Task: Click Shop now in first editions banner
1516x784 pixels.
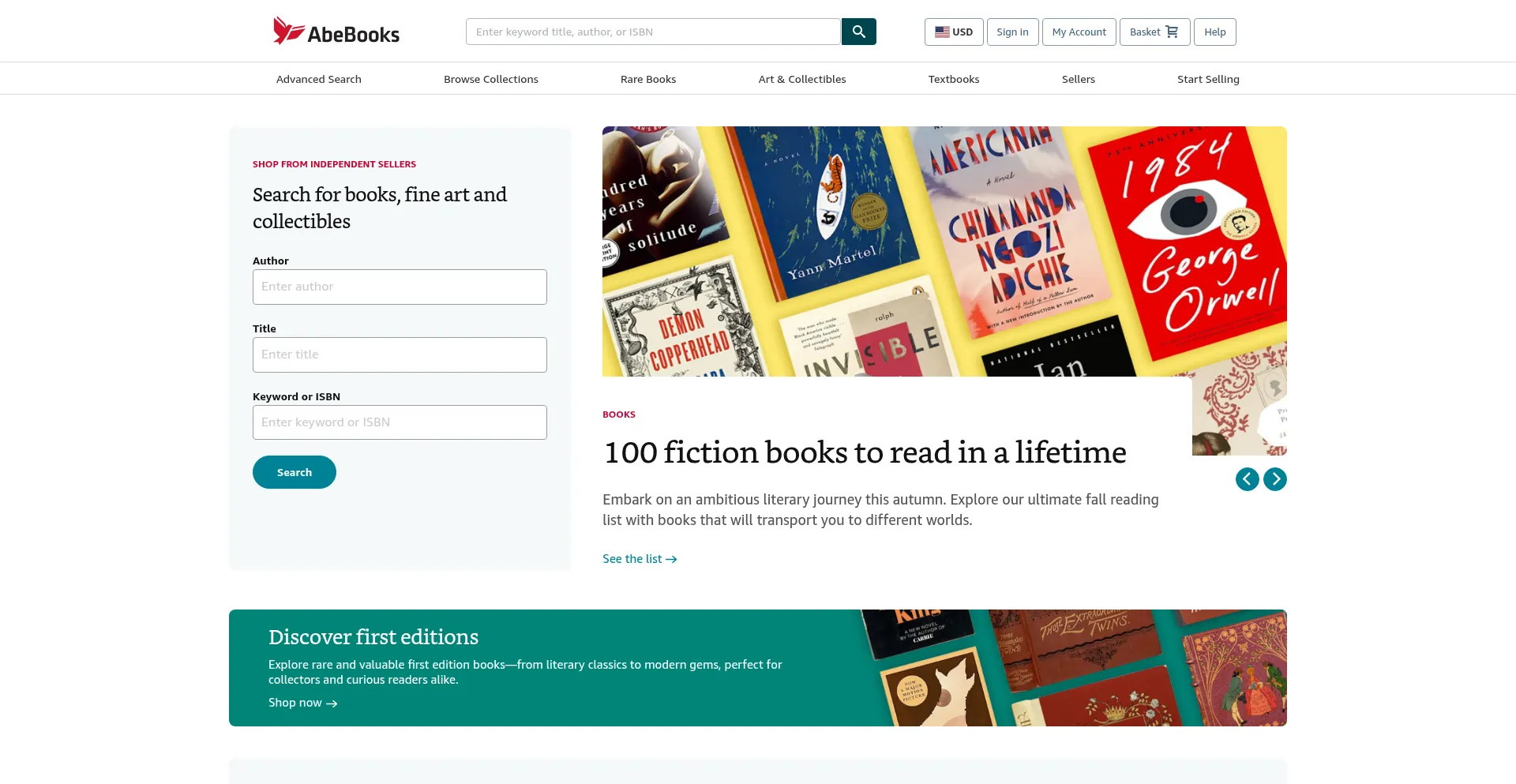Action: pyautogui.click(x=302, y=703)
